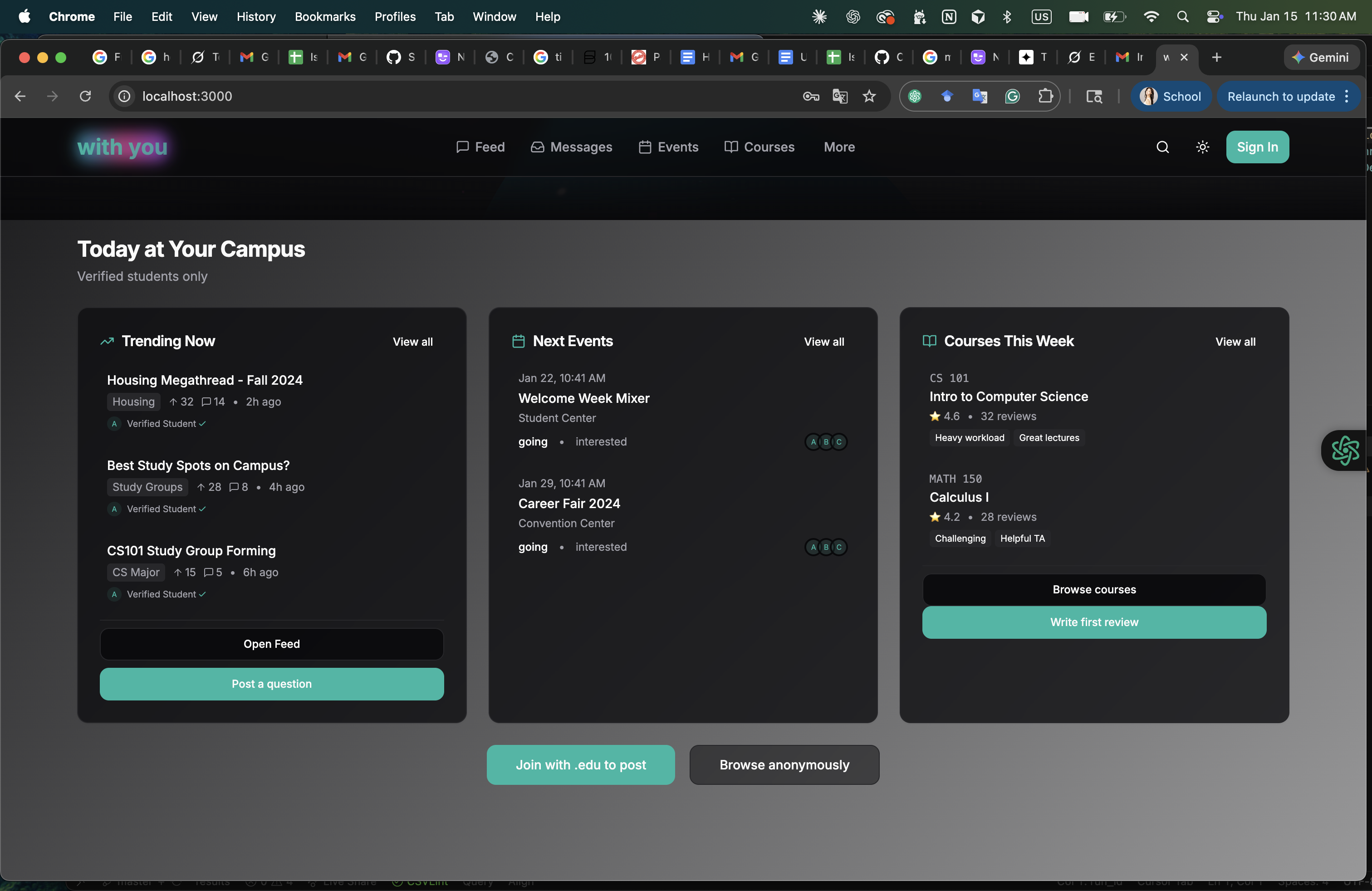Click Browse courses button
The width and height of the screenshot is (1372, 891).
tap(1093, 589)
